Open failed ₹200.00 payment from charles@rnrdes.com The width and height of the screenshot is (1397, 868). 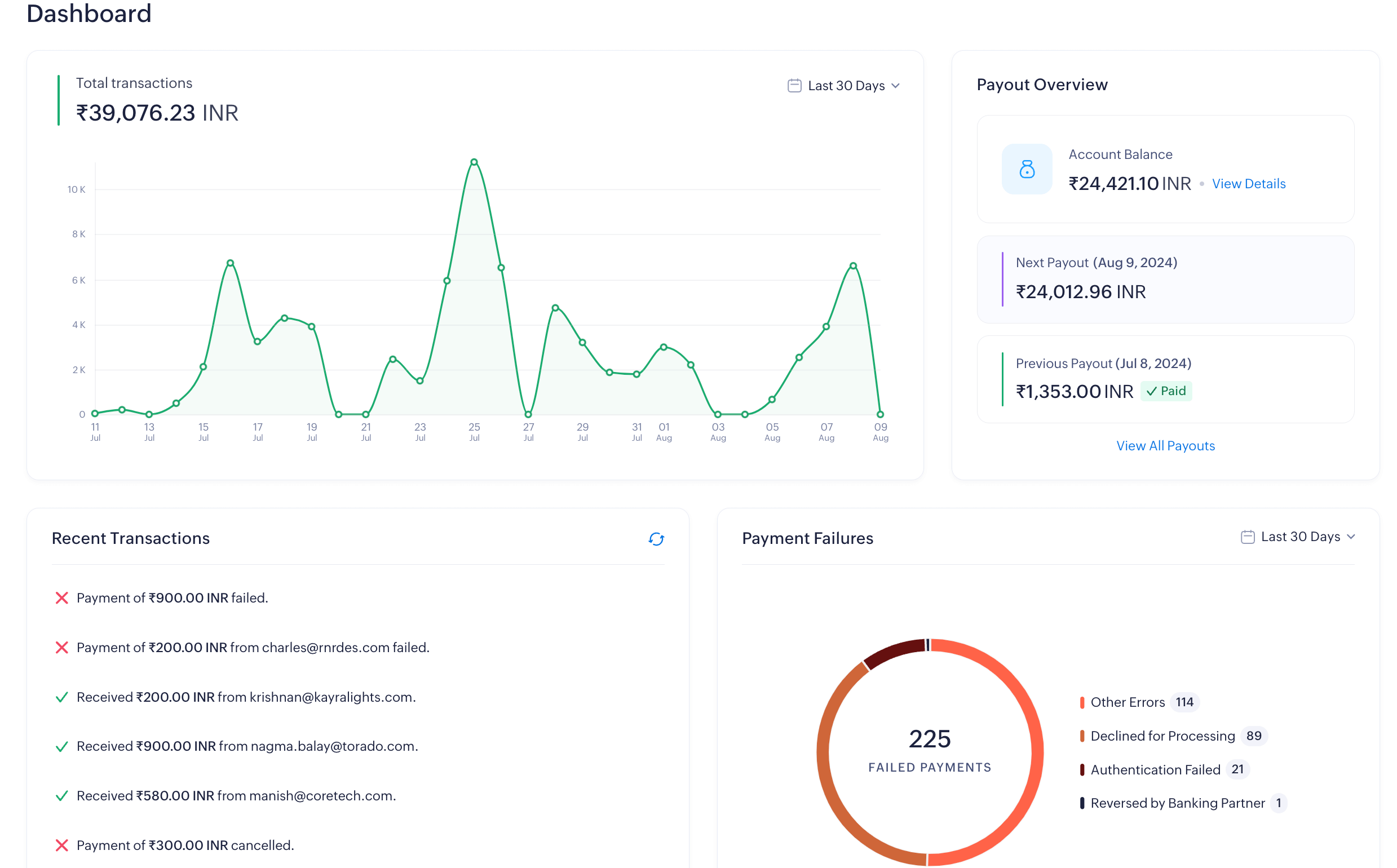[253, 648]
